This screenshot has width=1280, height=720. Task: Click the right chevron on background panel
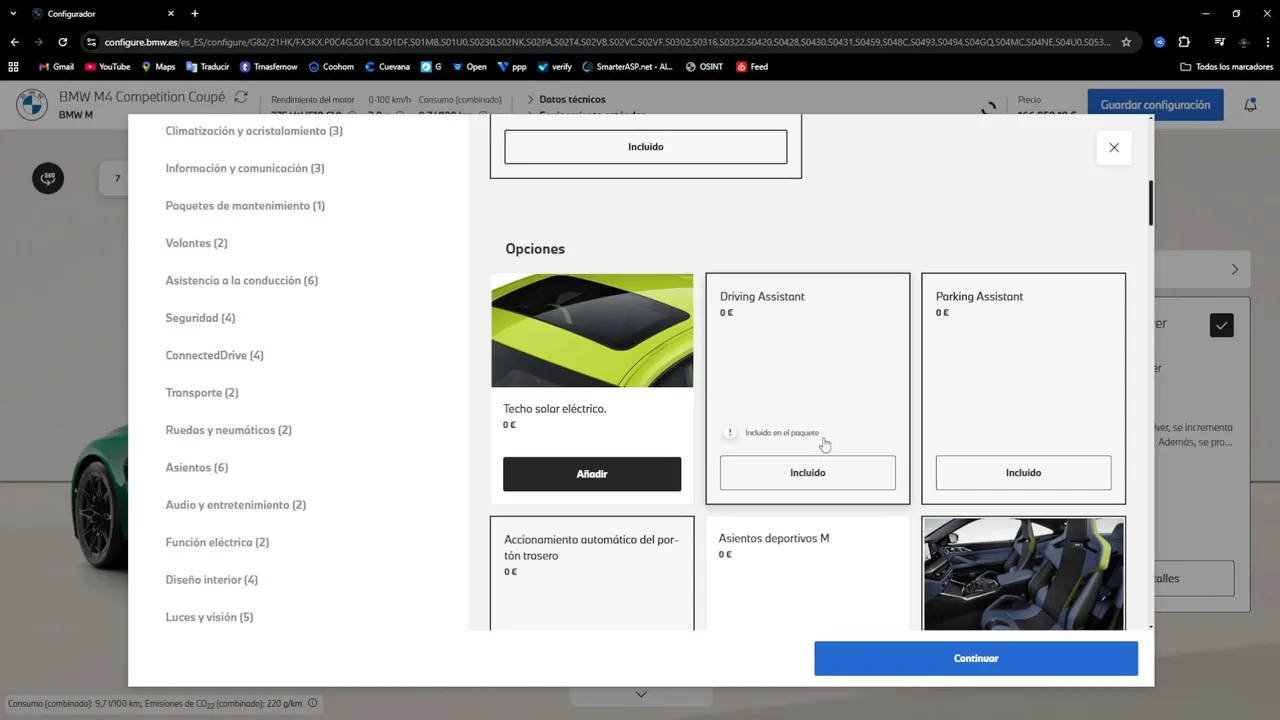(x=1235, y=269)
